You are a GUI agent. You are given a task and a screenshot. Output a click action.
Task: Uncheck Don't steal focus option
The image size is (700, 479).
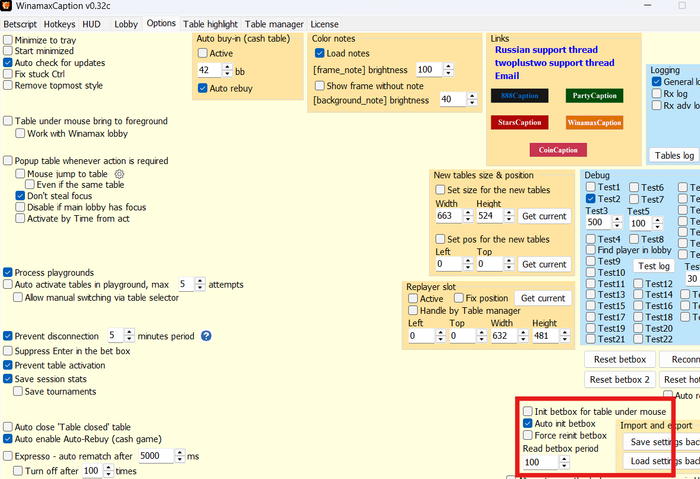(20, 196)
